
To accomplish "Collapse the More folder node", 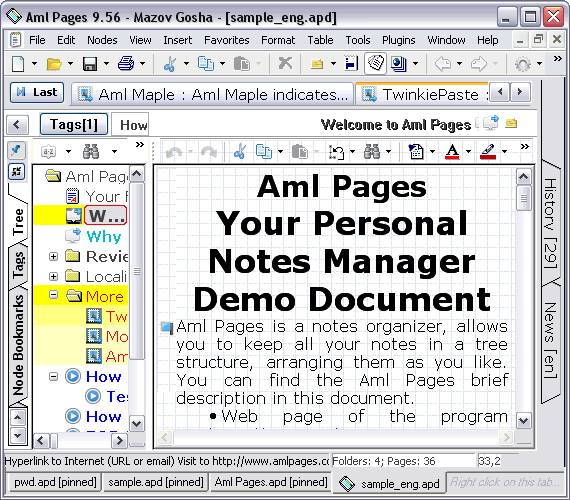I will tap(53, 295).
